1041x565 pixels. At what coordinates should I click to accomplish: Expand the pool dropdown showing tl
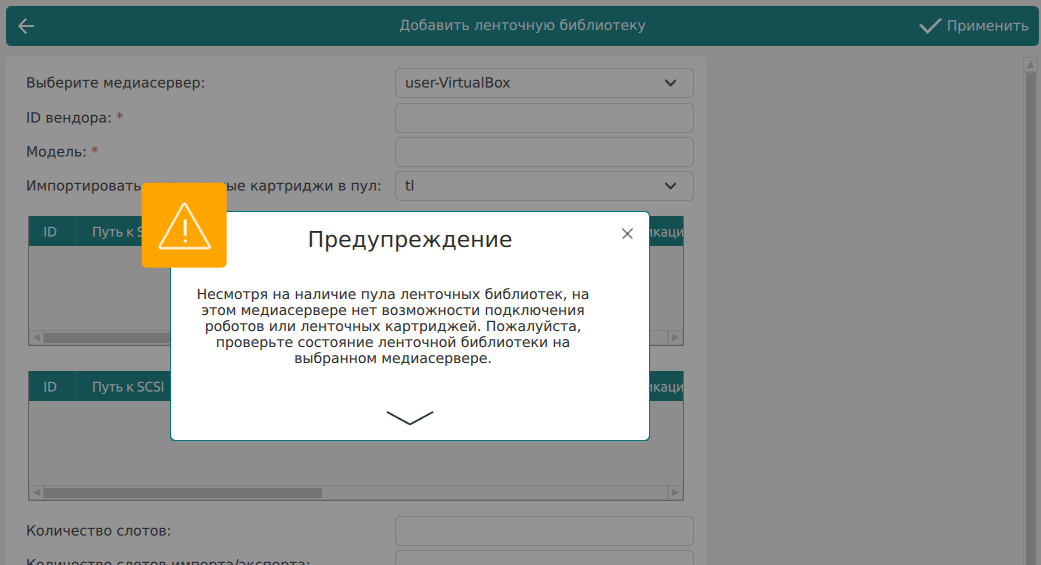point(544,185)
